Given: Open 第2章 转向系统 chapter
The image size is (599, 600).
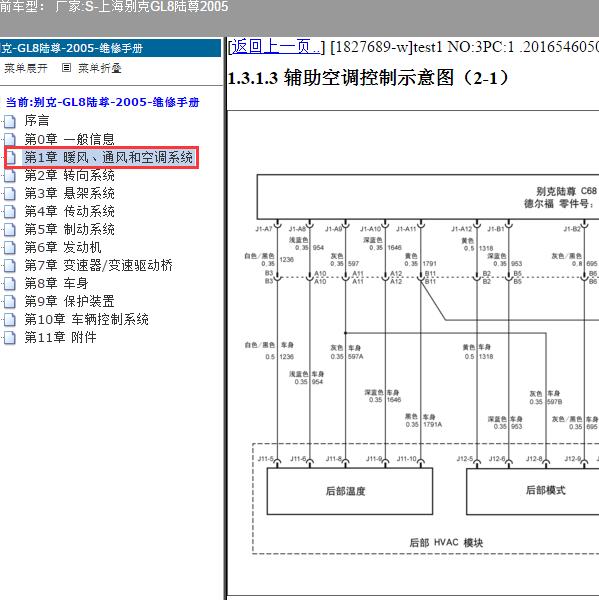Looking at the screenshot, I should pos(69,175).
